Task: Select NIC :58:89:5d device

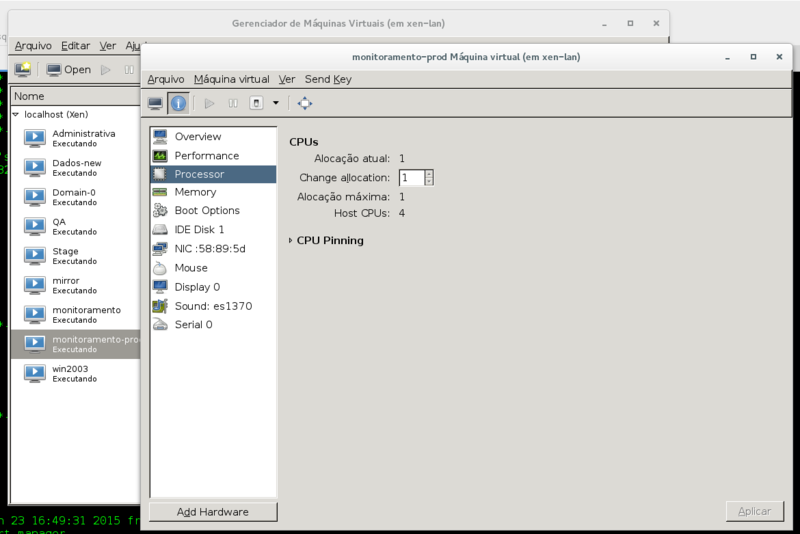Action: pos(213,249)
